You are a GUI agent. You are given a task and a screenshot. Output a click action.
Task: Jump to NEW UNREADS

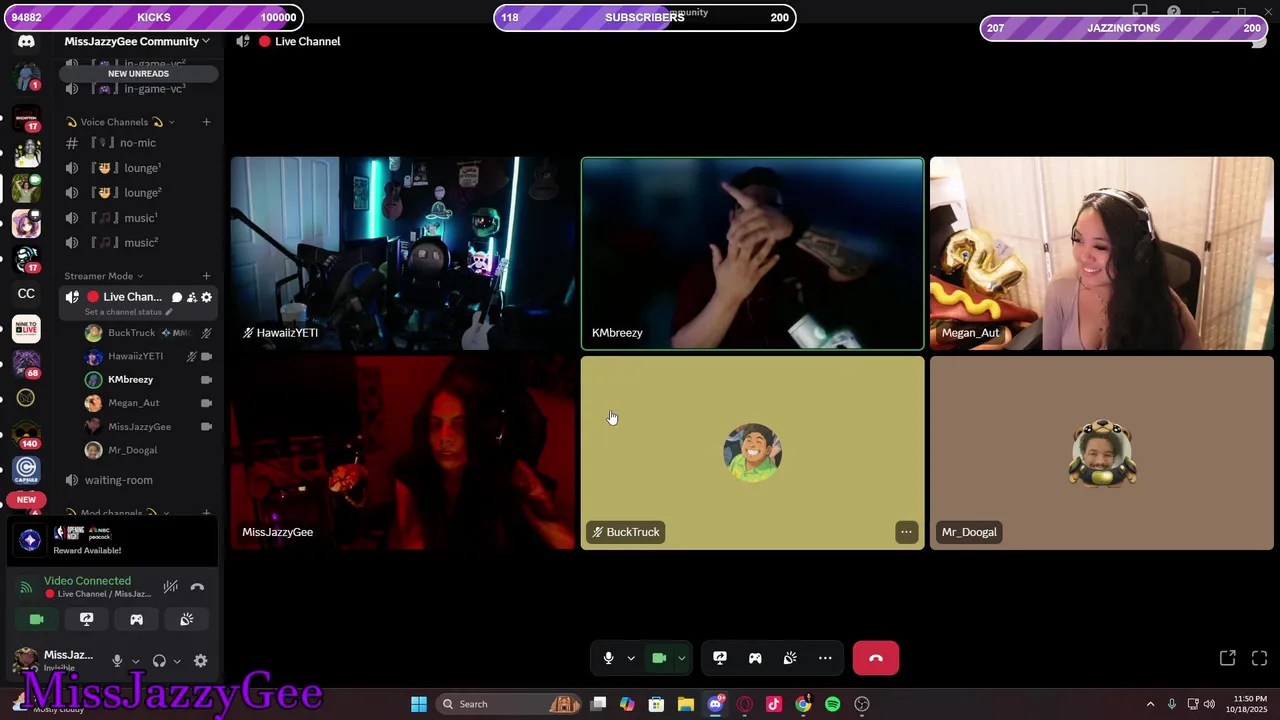click(138, 74)
